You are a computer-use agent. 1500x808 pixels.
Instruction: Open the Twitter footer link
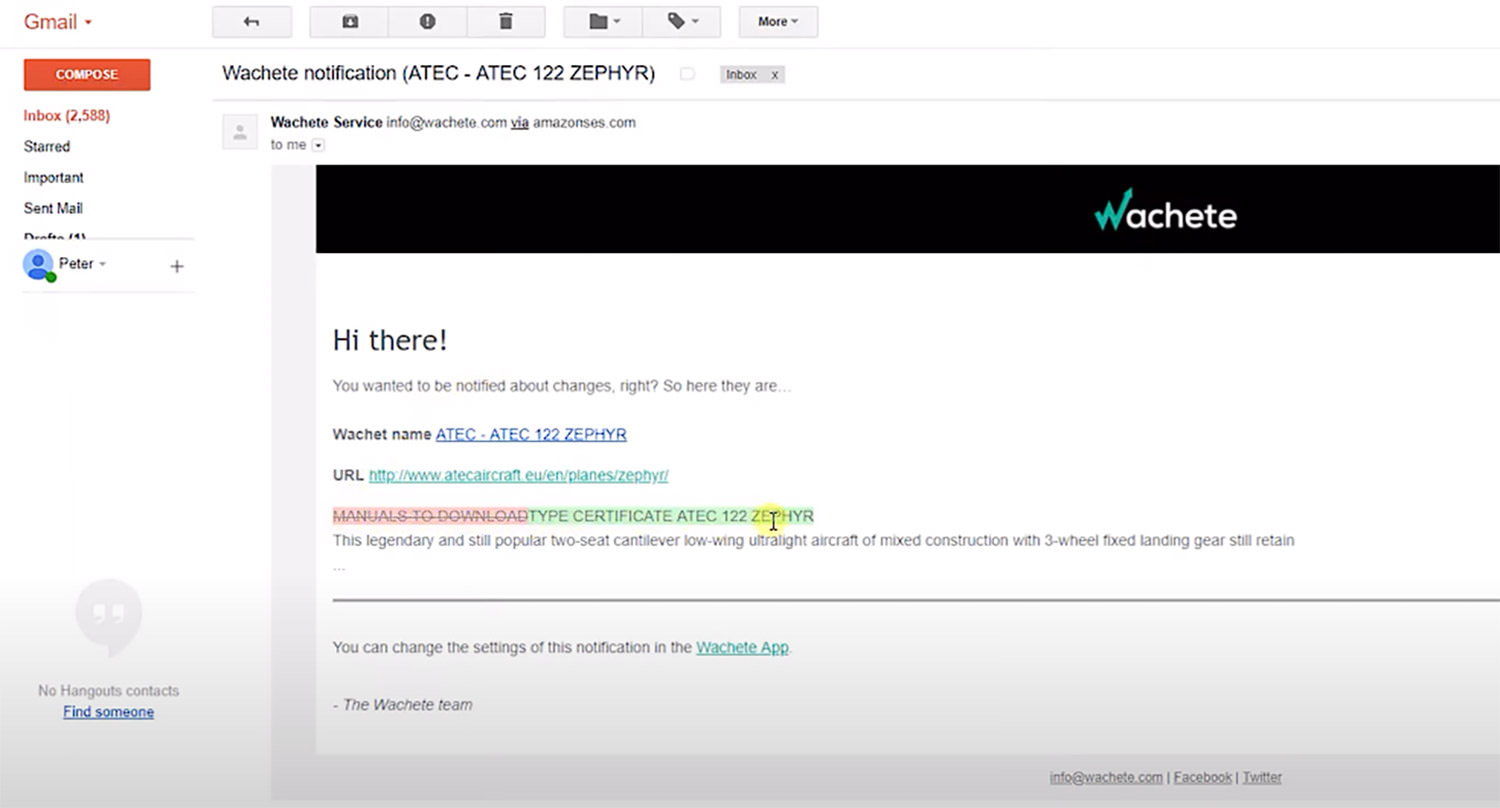(1262, 777)
